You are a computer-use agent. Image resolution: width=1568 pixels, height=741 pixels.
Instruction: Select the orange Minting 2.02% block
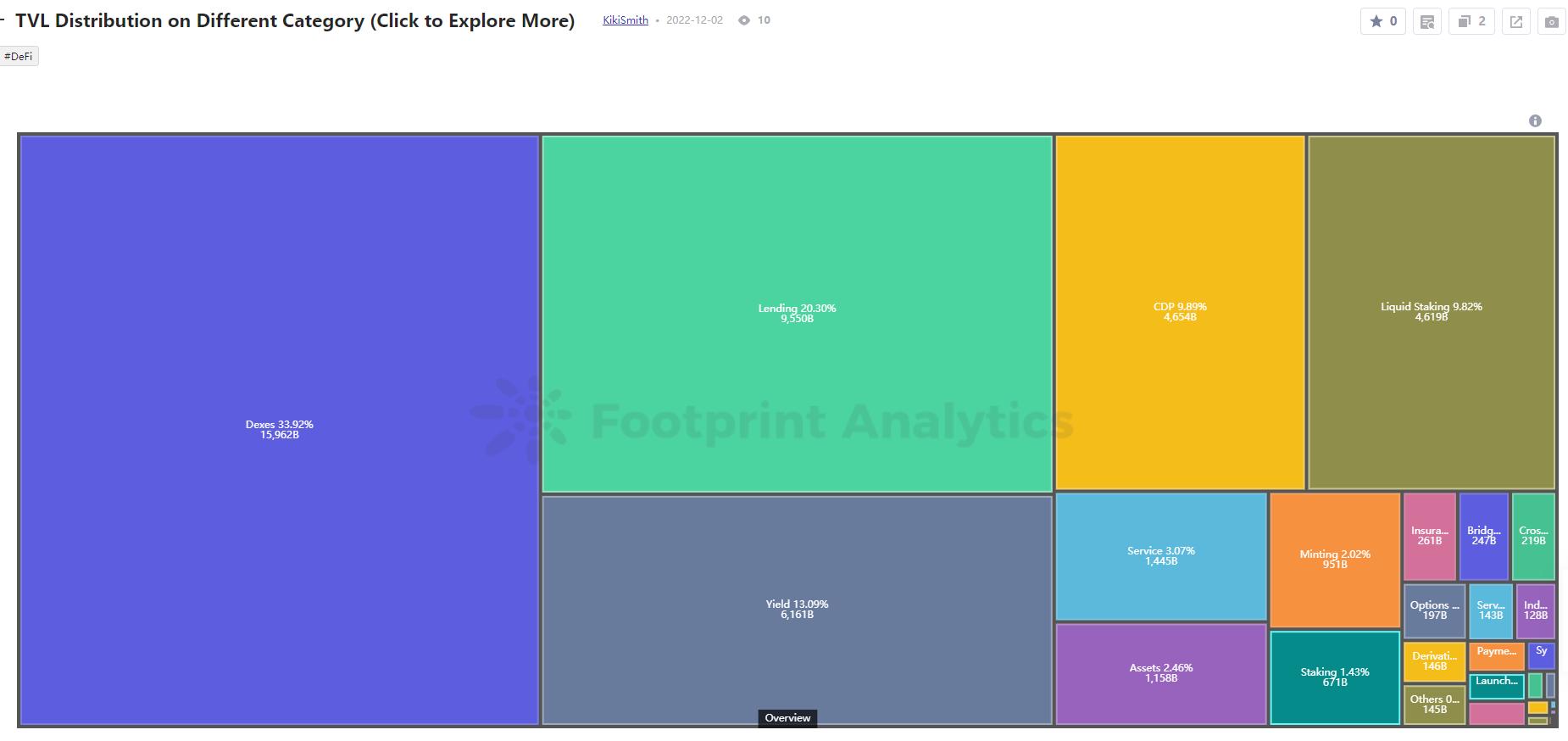pos(1334,559)
